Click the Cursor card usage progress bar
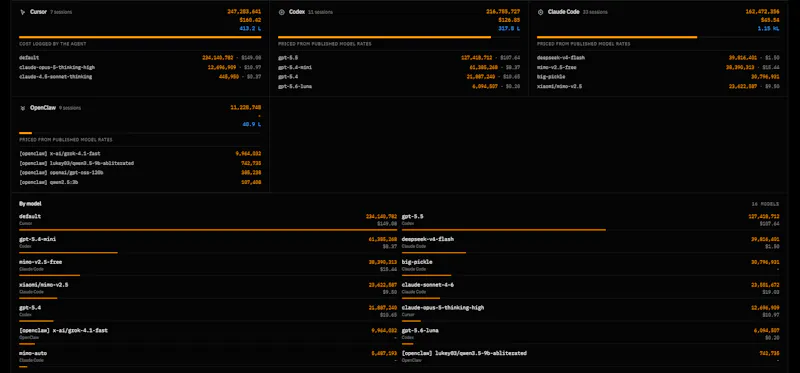The width and height of the screenshot is (800, 373). 140,37
